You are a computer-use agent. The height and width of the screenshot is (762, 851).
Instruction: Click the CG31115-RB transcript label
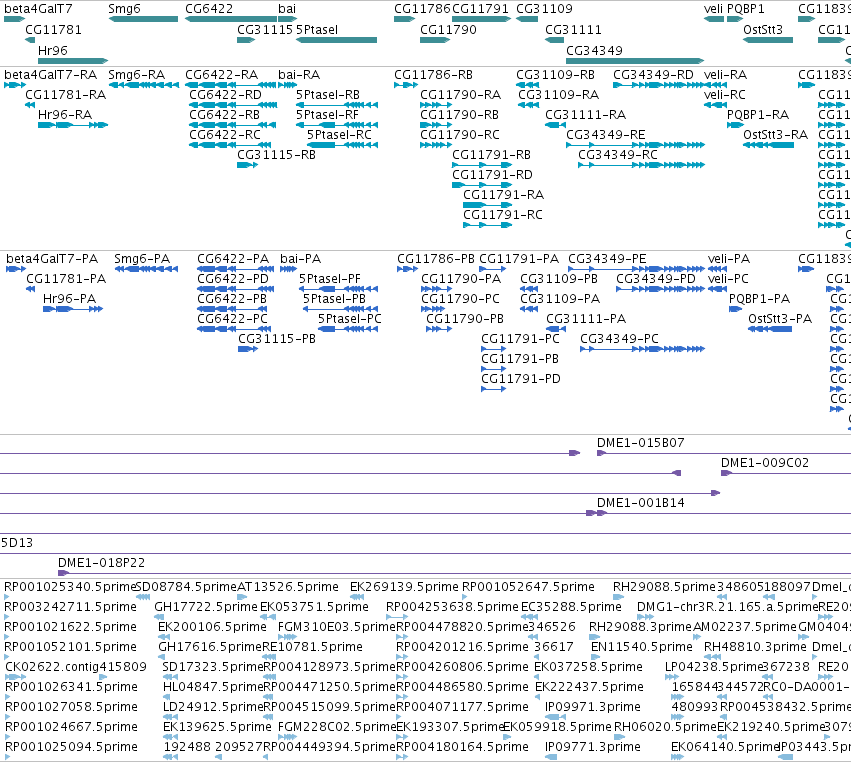click(276, 155)
